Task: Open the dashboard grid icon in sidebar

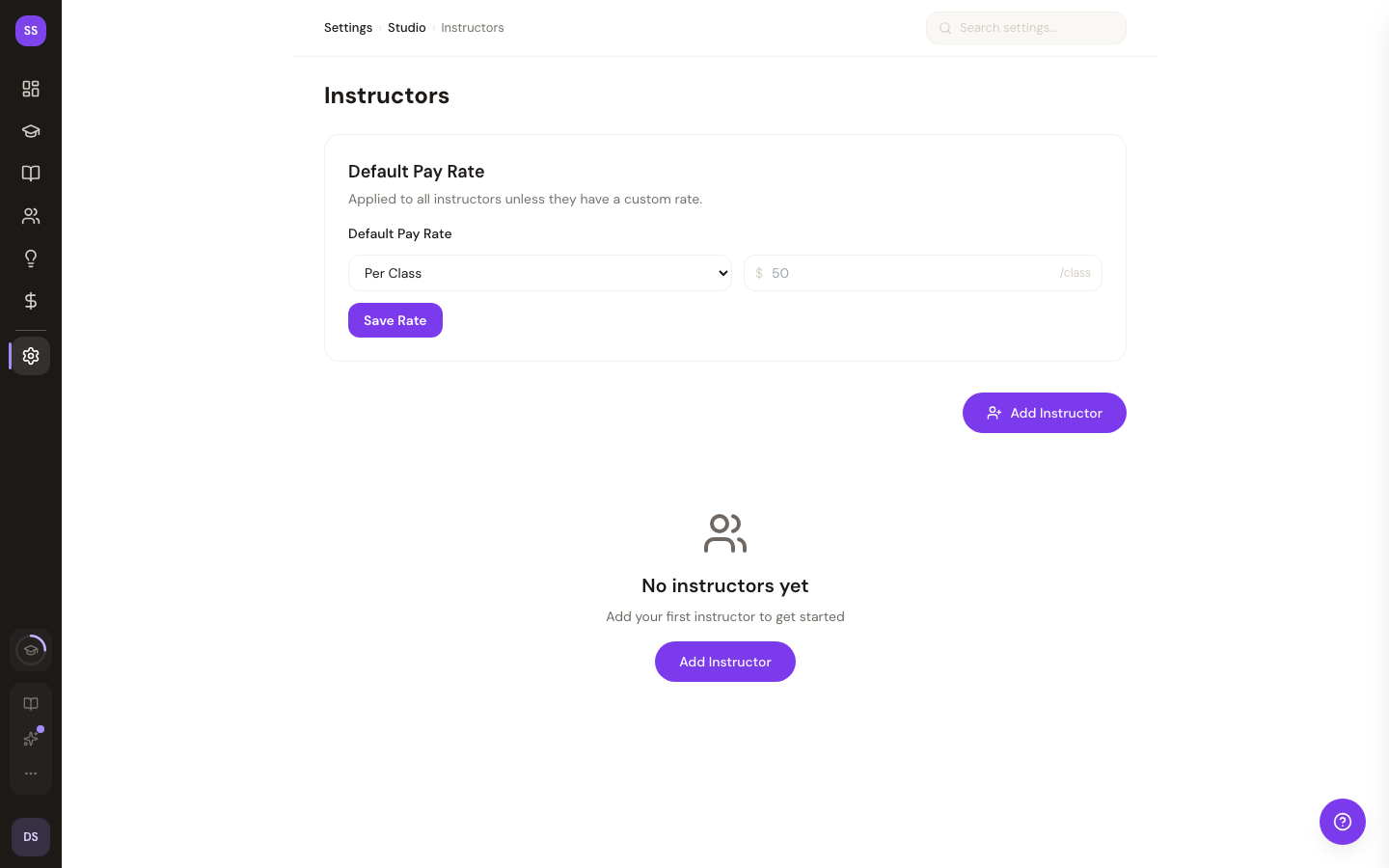Action: pyautogui.click(x=31, y=89)
